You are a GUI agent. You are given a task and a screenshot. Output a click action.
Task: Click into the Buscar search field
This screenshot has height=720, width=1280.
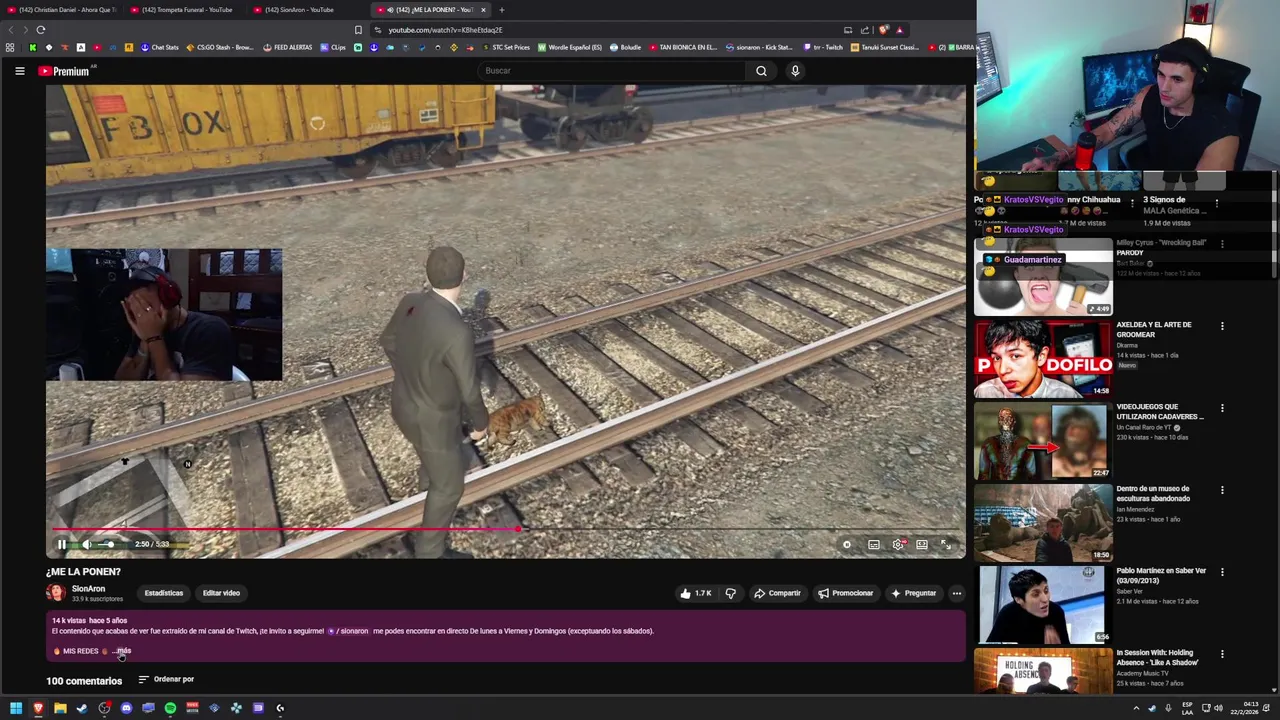pos(610,71)
